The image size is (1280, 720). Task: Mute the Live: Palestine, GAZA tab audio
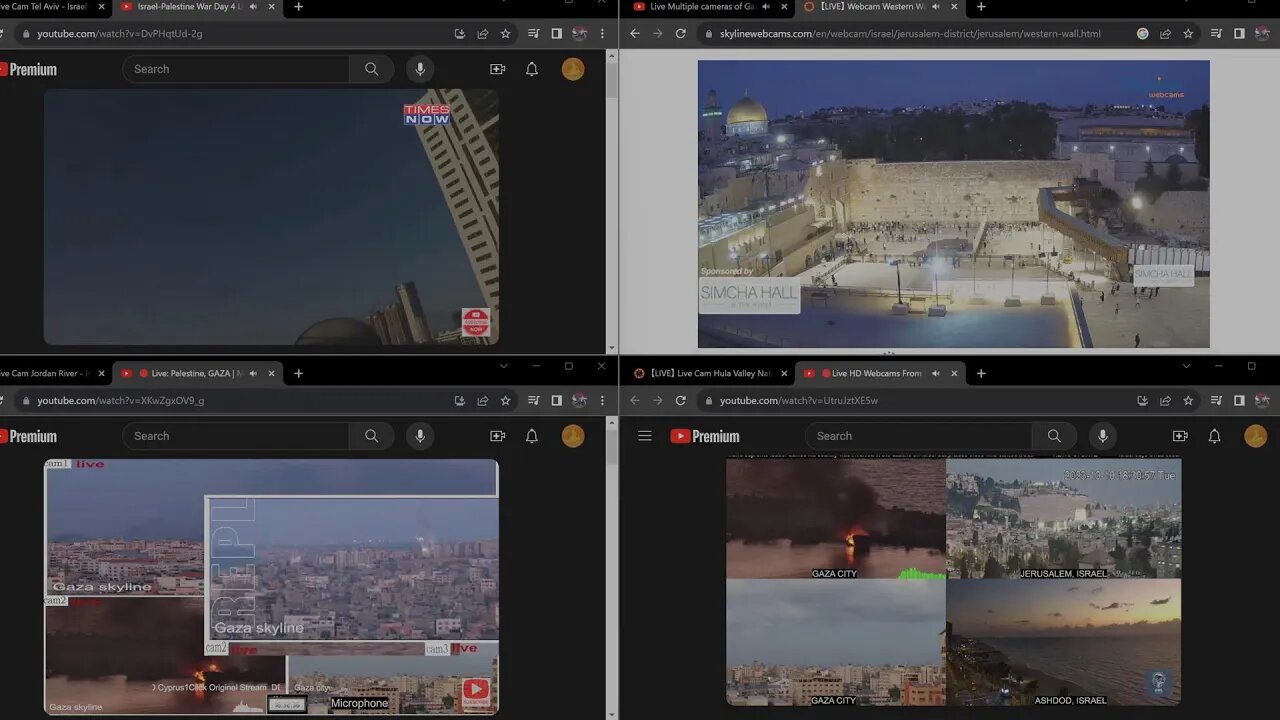253,373
